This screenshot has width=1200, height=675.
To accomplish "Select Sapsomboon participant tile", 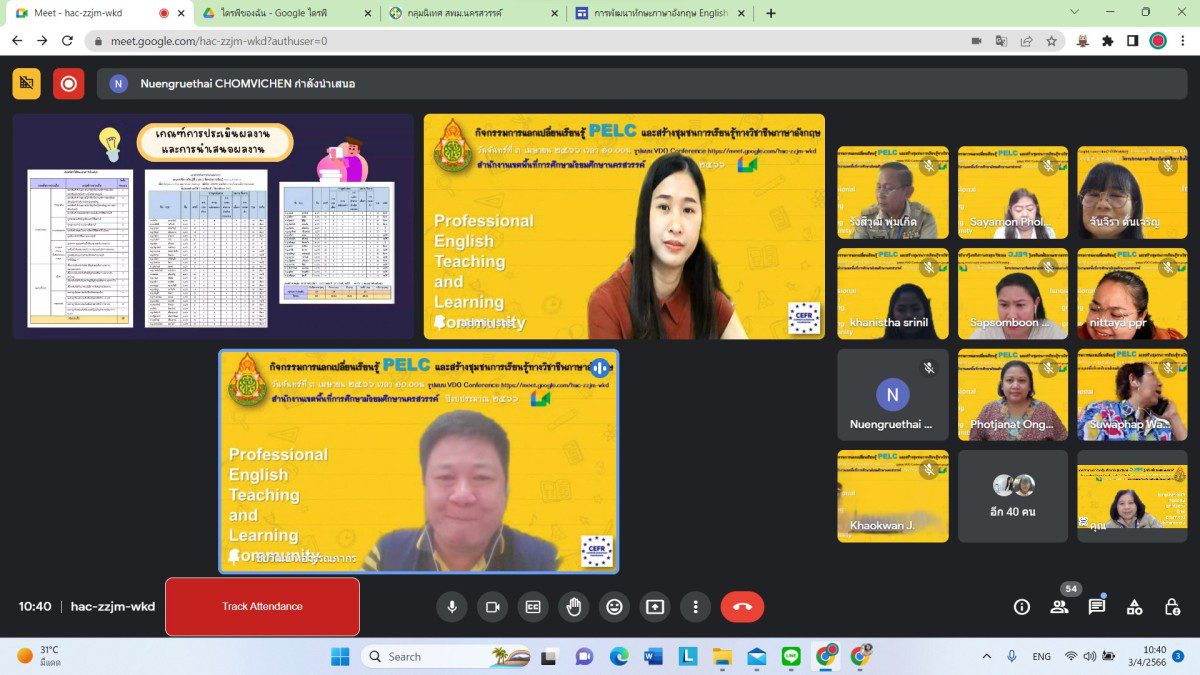I will click(x=1013, y=294).
